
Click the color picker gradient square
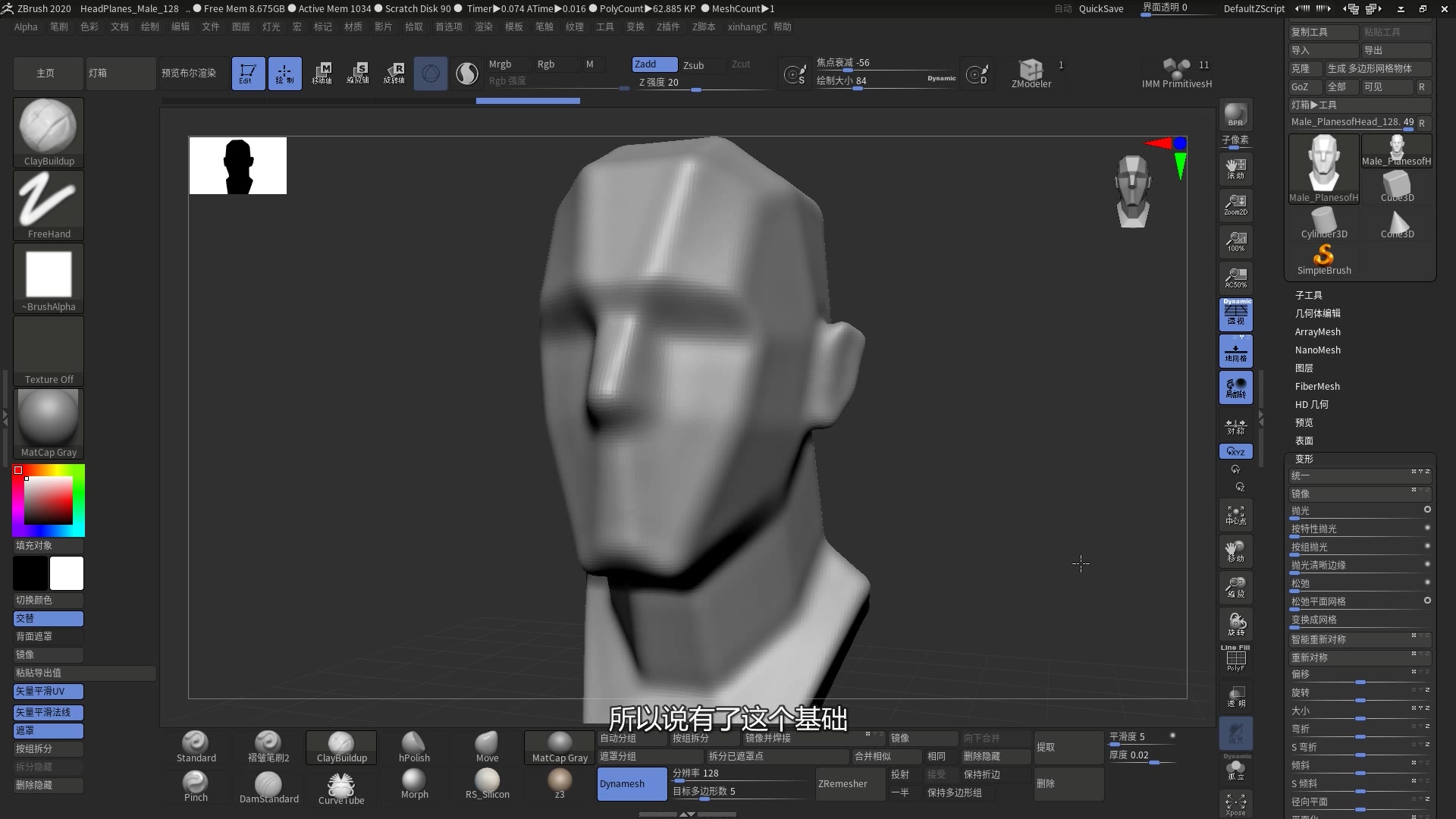tap(49, 500)
